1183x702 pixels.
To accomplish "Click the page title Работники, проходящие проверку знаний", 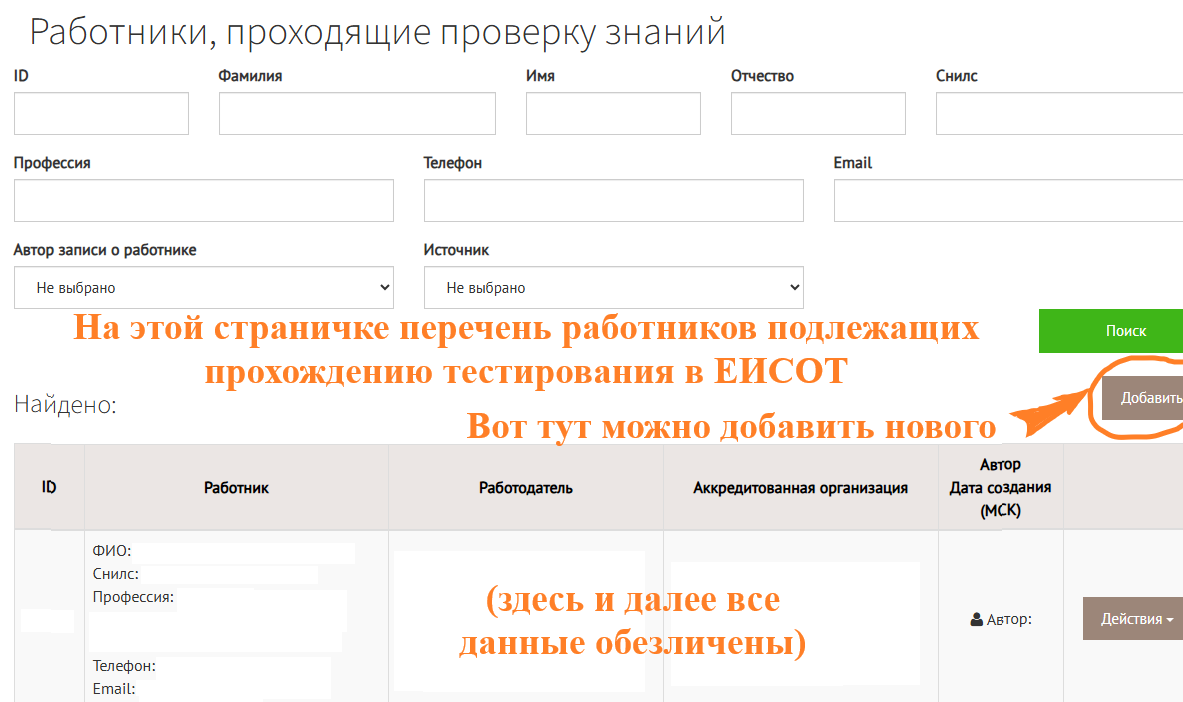I will coord(377,32).
